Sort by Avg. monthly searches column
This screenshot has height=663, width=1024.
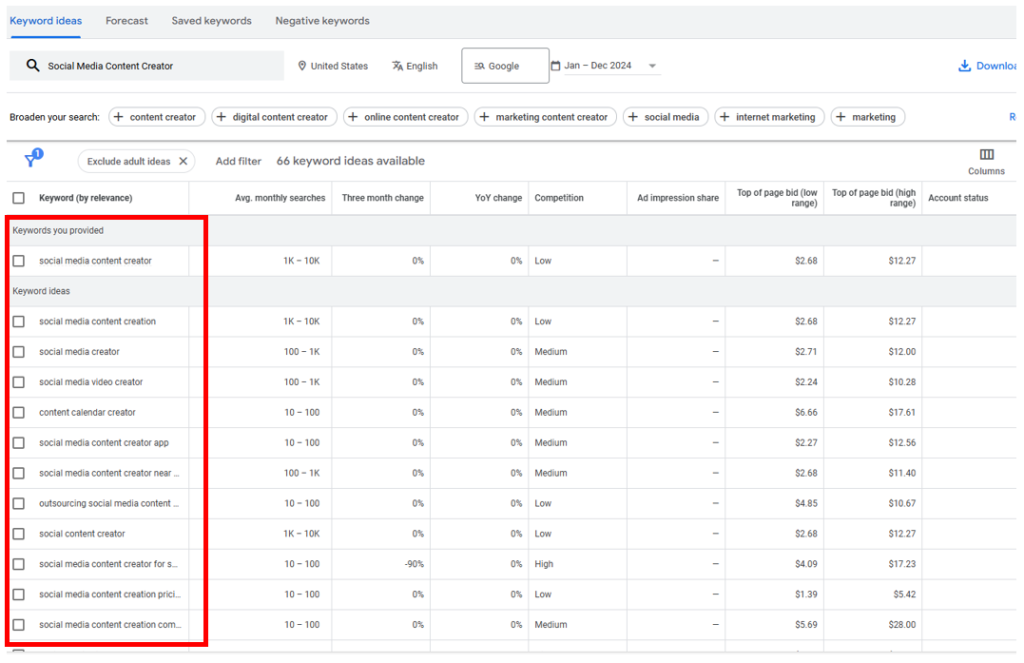pos(280,198)
